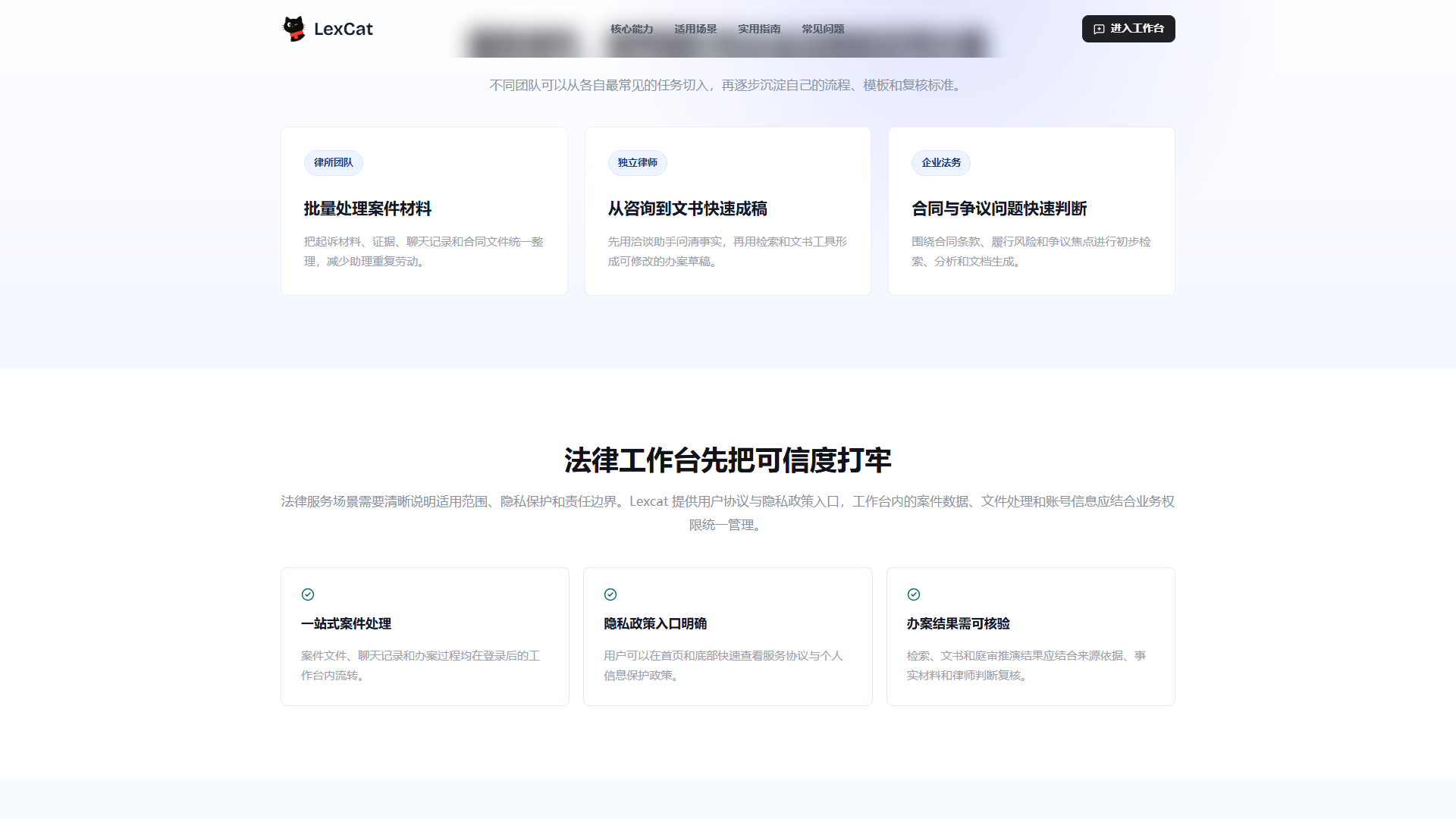The width and height of the screenshot is (1456, 819).
Task: Click the 企业法务 tag badge
Action: [x=941, y=162]
